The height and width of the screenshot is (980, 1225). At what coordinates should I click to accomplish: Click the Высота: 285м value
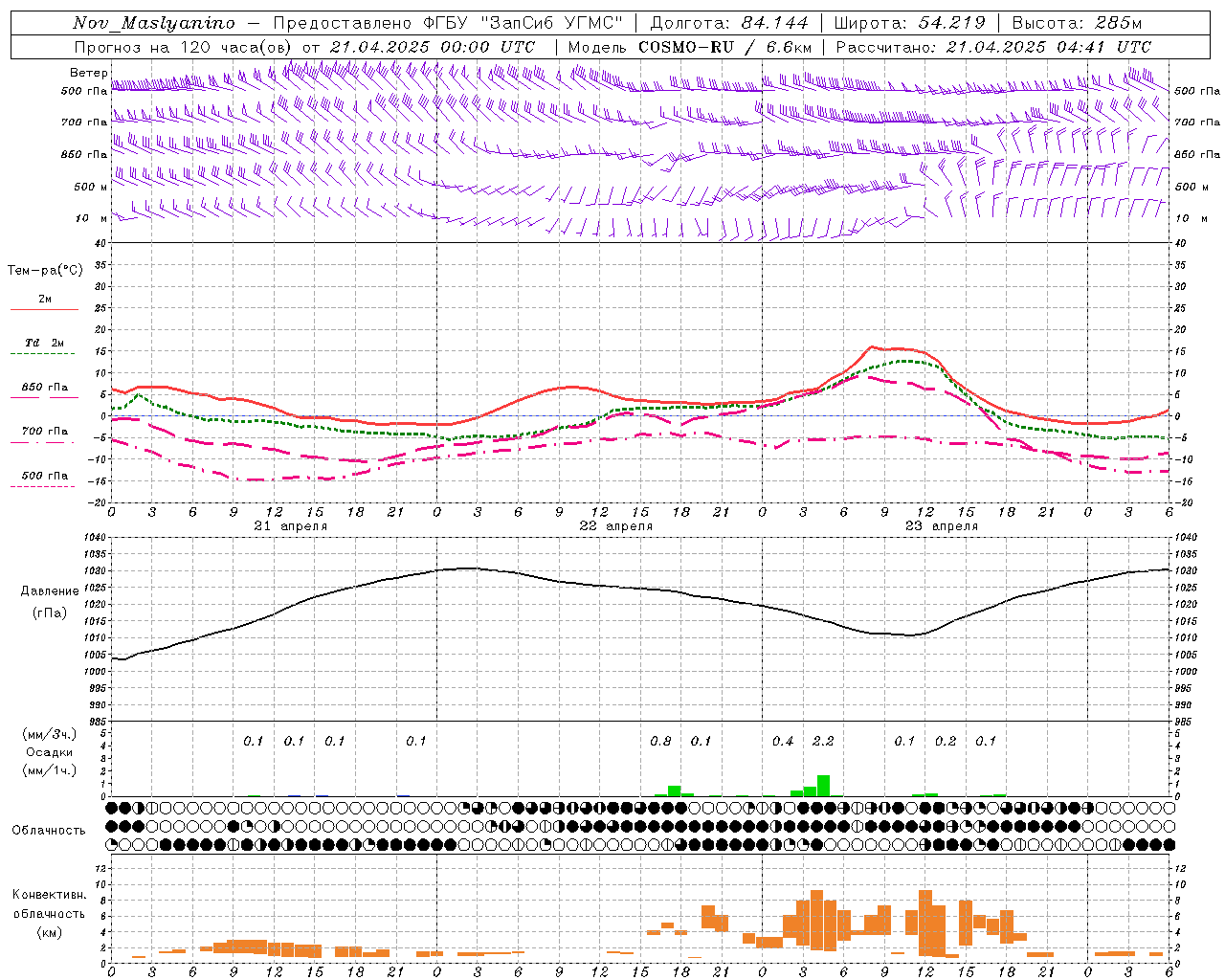pyautogui.click(x=1078, y=23)
